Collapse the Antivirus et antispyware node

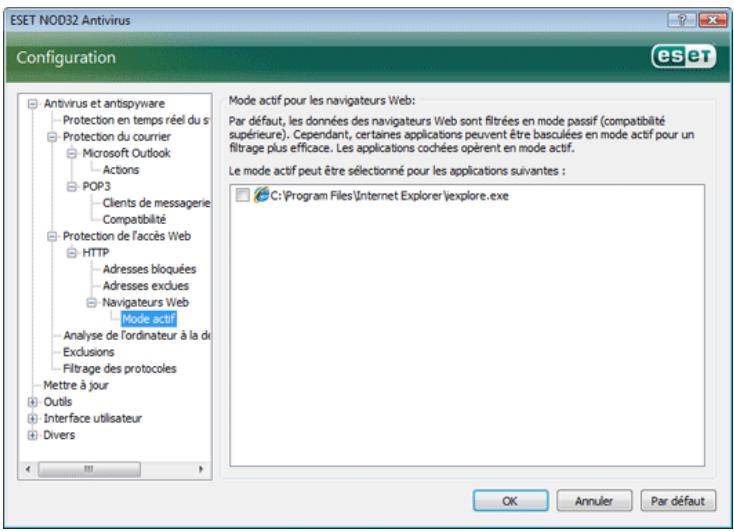[32, 103]
